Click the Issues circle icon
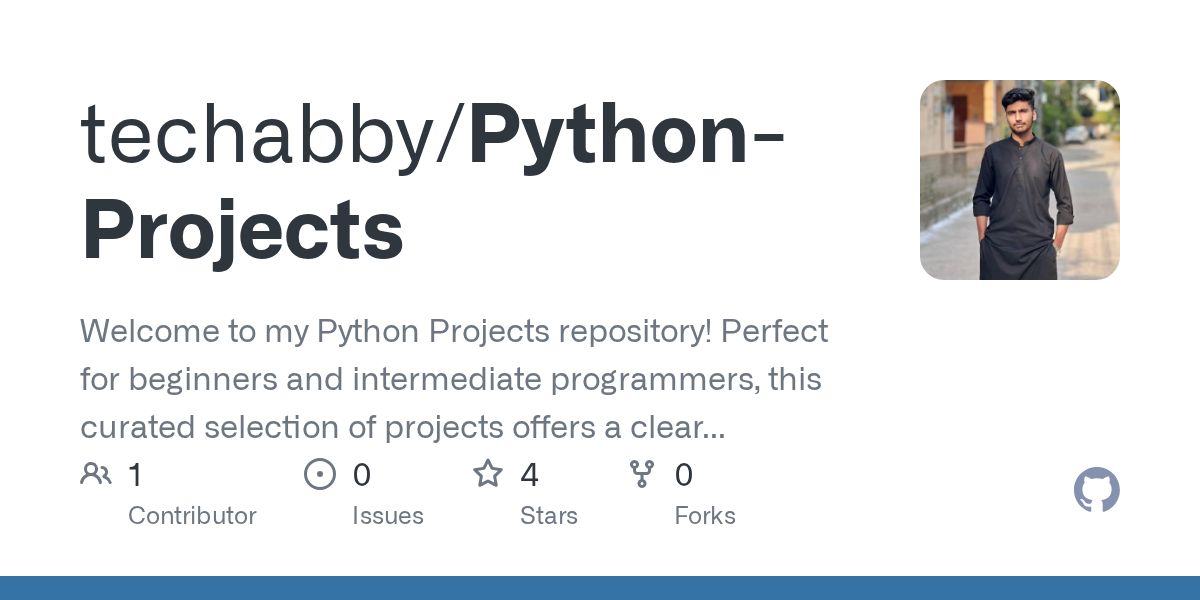 [x=320, y=474]
